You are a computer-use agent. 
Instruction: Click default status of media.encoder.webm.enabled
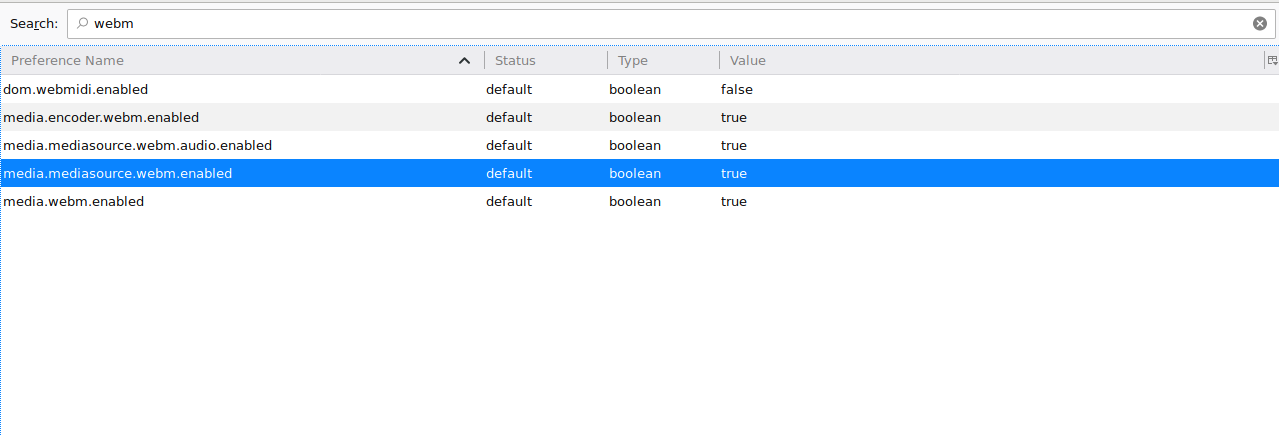point(509,117)
